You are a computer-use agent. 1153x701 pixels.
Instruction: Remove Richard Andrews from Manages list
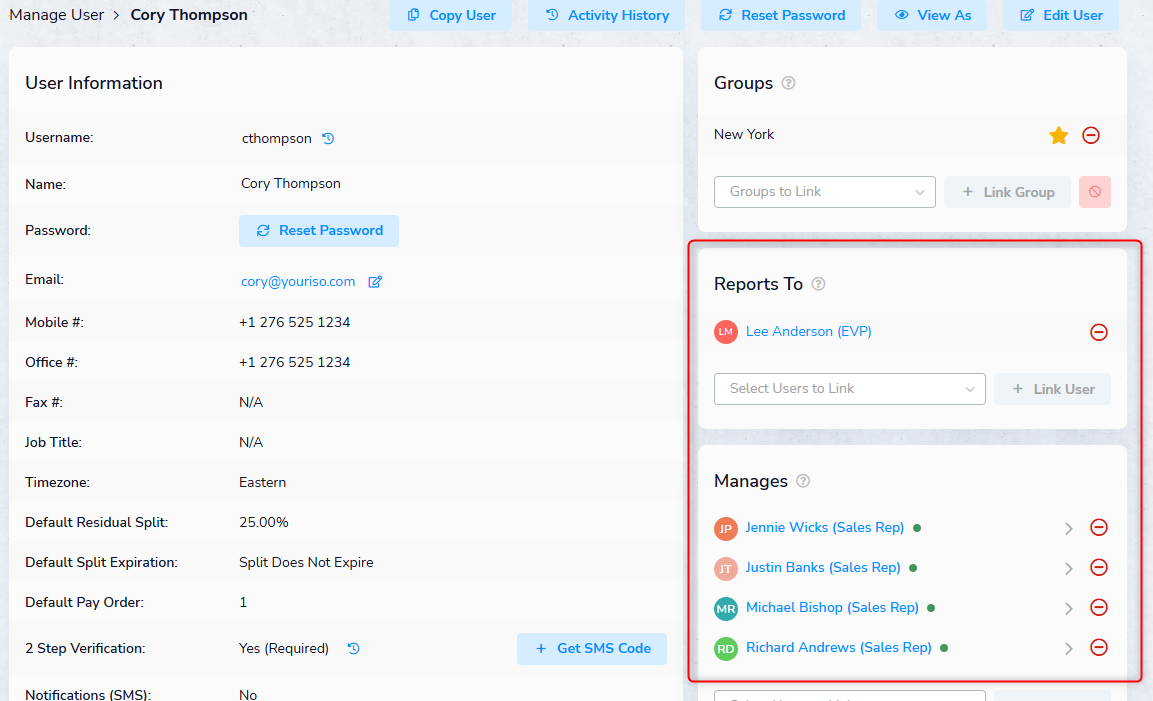(x=1099, y=647)
